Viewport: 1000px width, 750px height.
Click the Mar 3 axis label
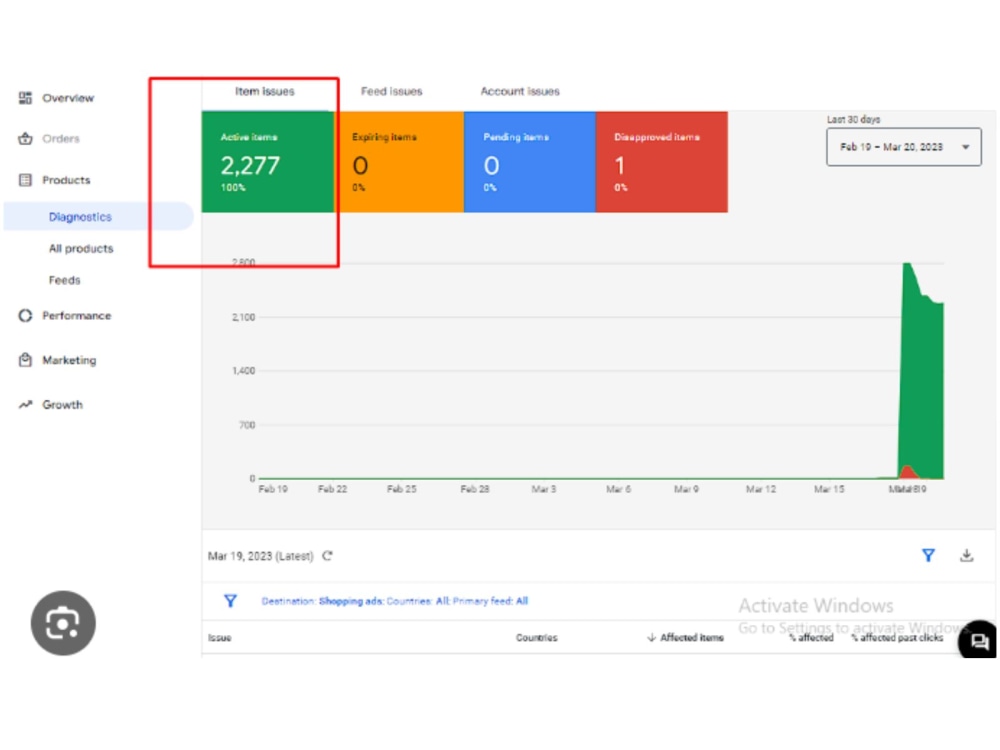pyautogui.click(x=543, y=489)
